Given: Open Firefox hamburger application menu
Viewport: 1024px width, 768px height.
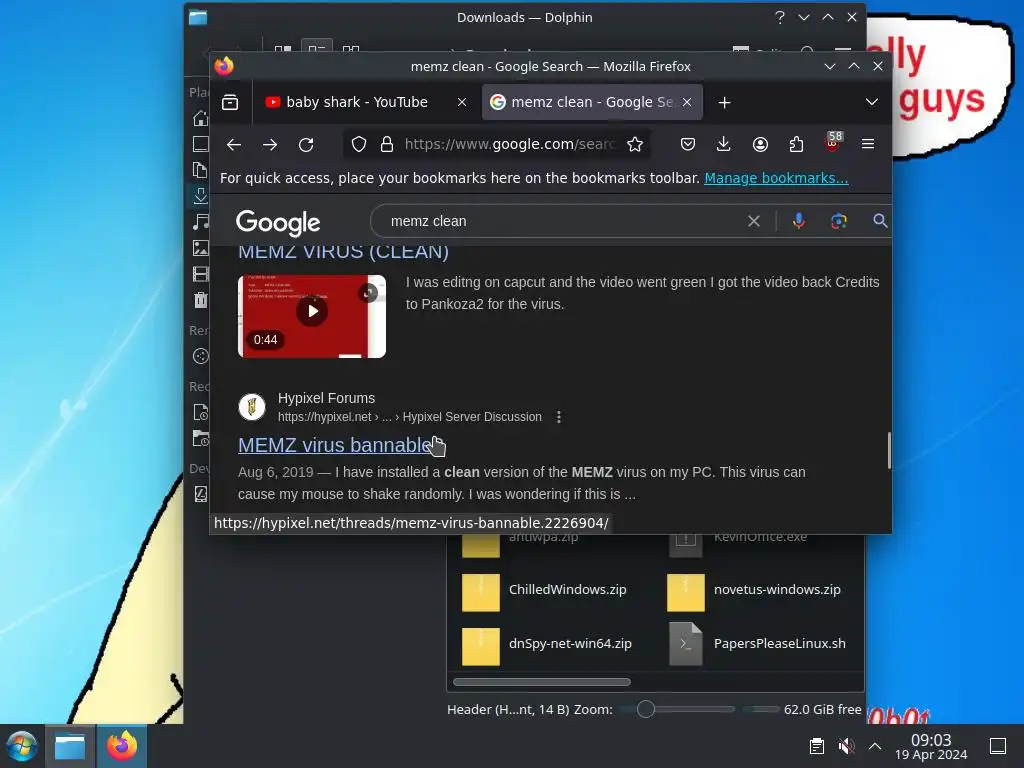Looking at the screenshot, I should (x=868, y=144).
